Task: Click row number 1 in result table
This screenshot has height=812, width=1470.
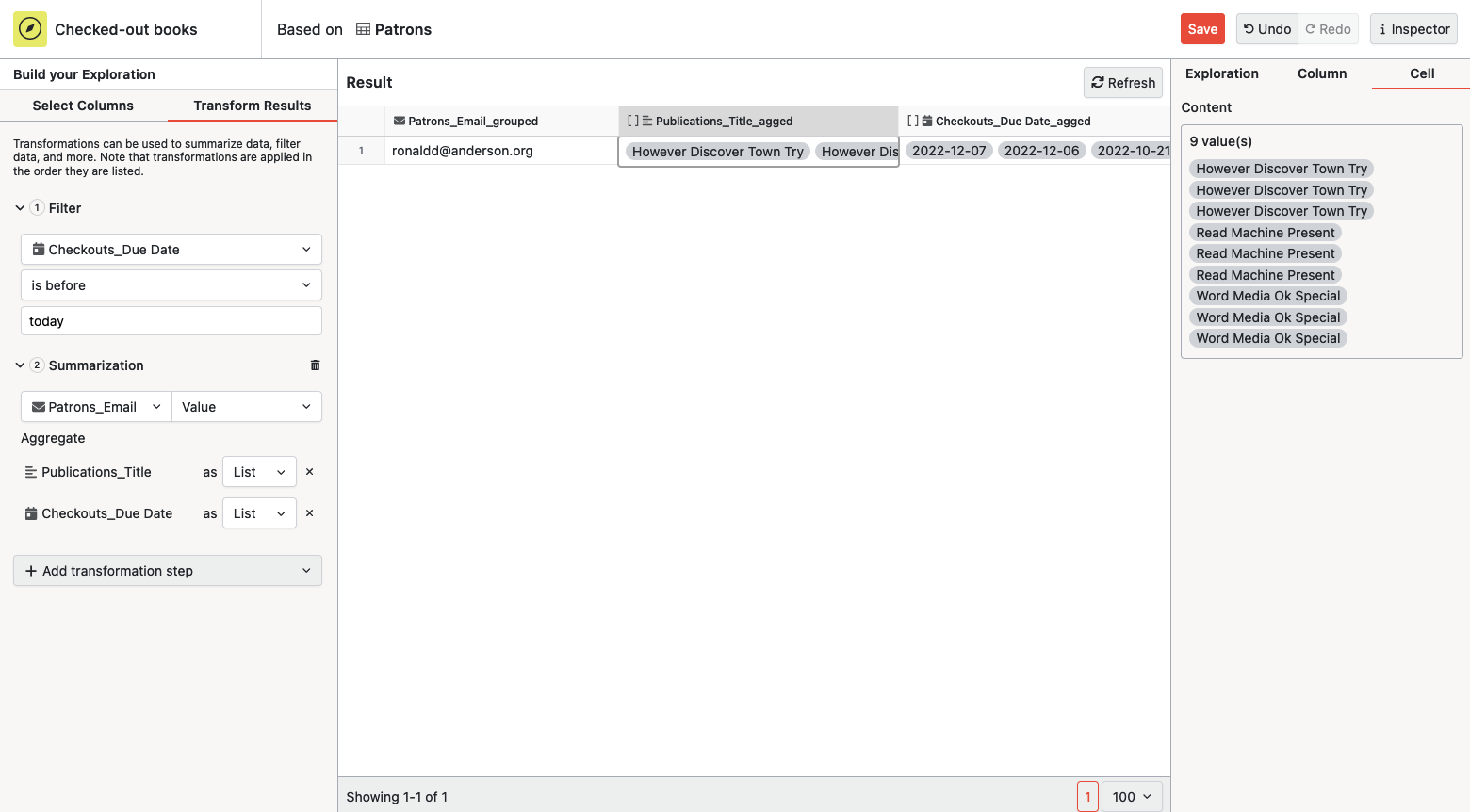Action: pyautogui.click(x=361, y=151)
